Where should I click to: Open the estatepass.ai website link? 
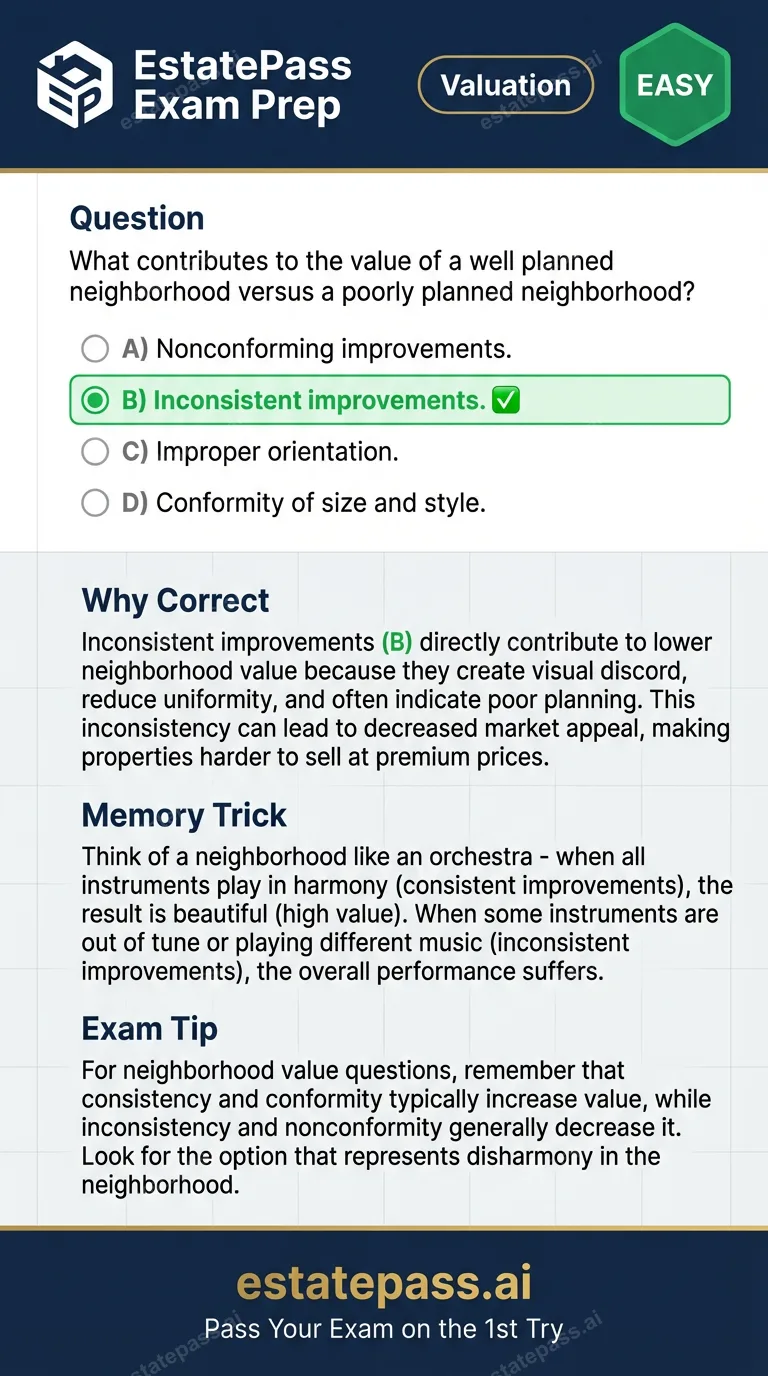pyautogui.click(x=384, y=1283)
